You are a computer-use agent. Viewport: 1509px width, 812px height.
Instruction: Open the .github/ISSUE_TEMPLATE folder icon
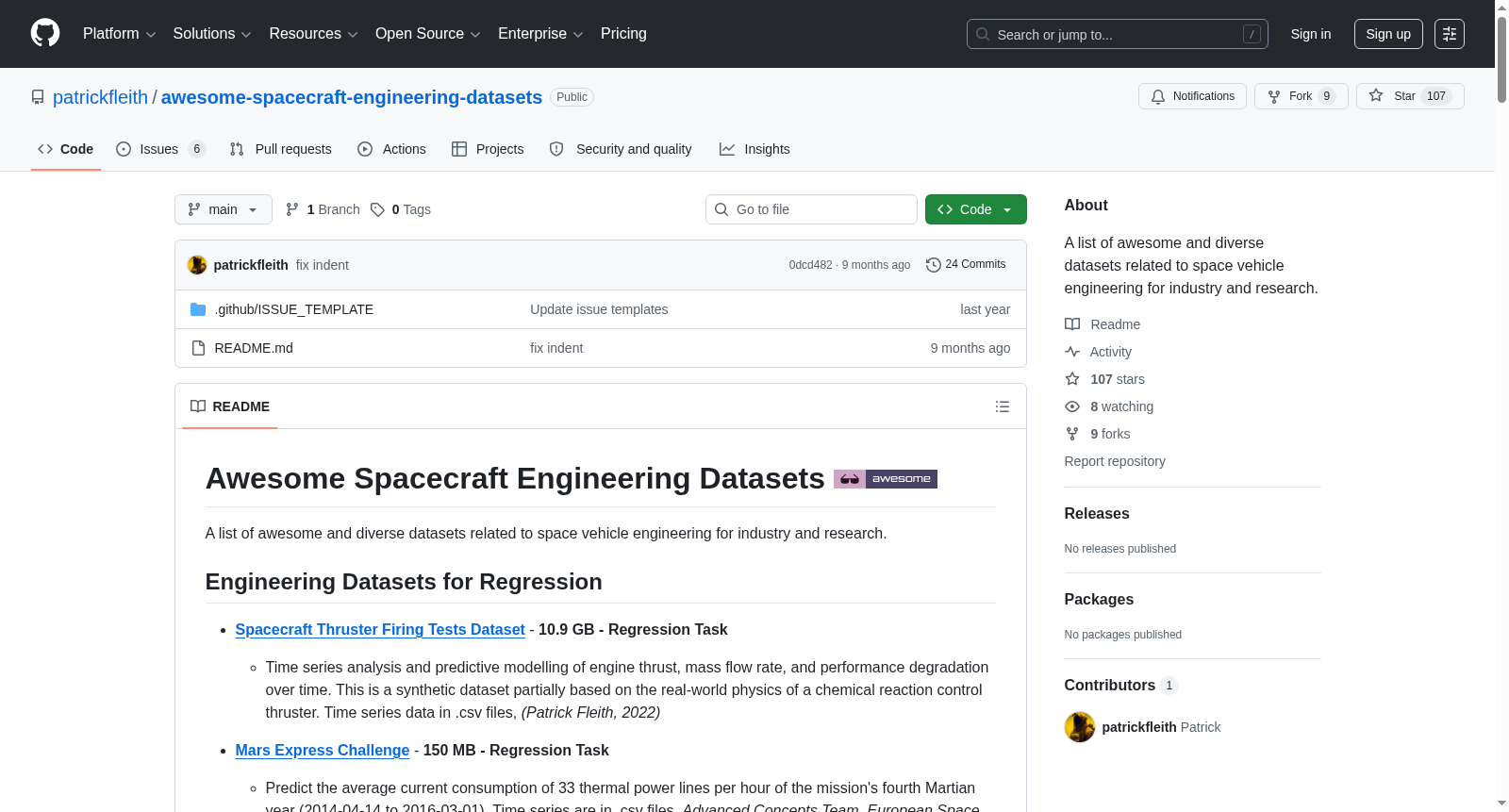[198, 309]
